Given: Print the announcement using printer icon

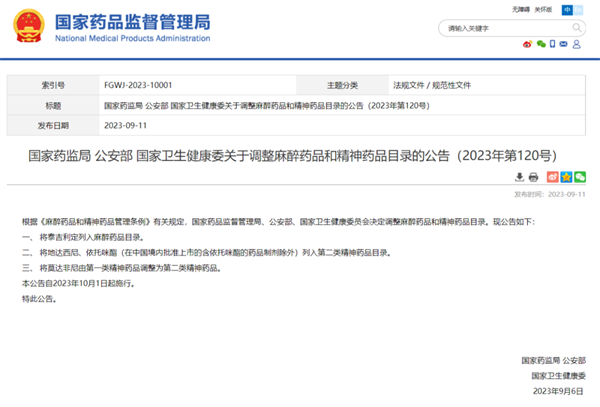Looking at the screenshot, I should (534, 177).
